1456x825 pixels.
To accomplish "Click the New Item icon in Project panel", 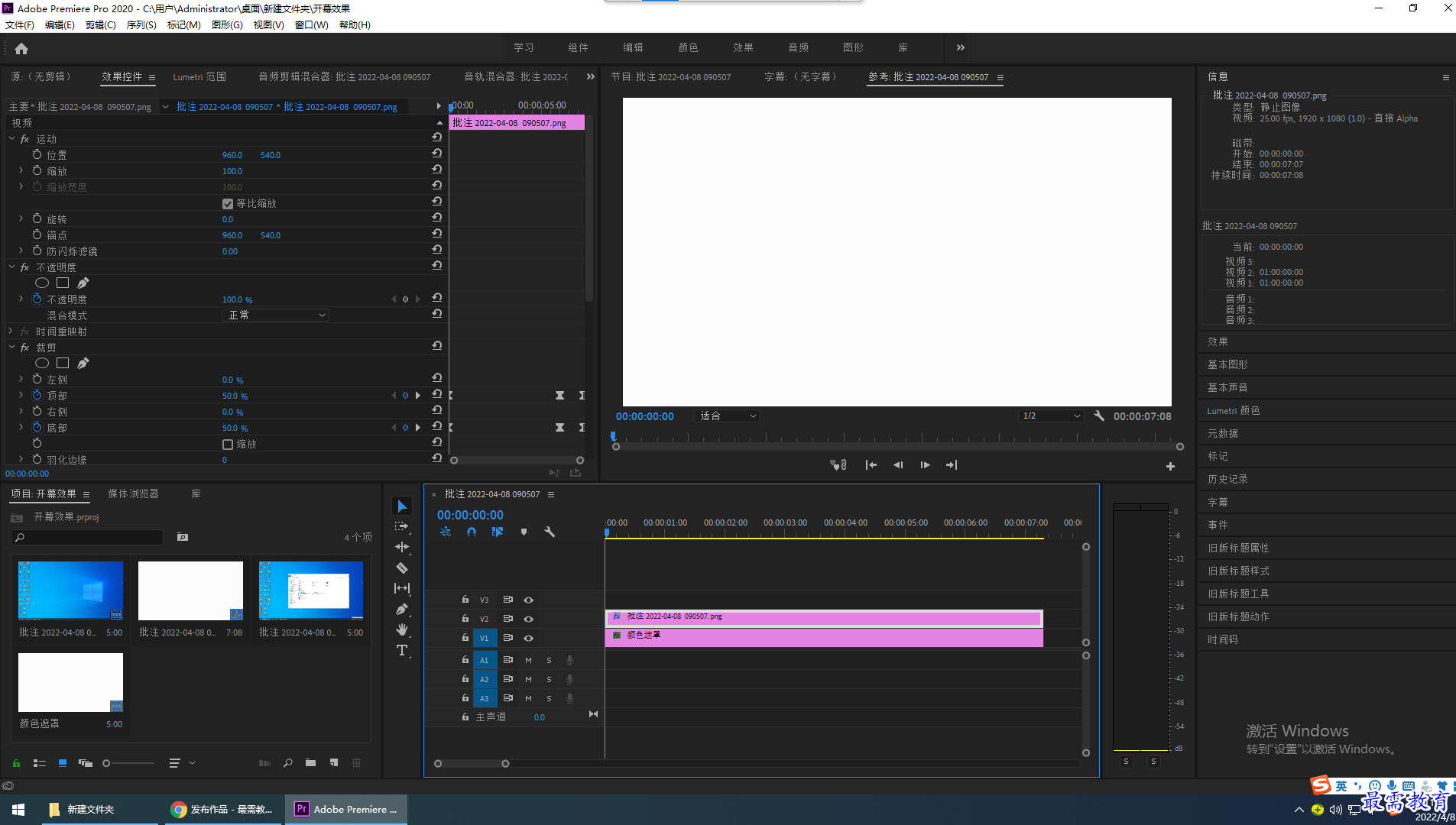I will (x=334, y=762).
